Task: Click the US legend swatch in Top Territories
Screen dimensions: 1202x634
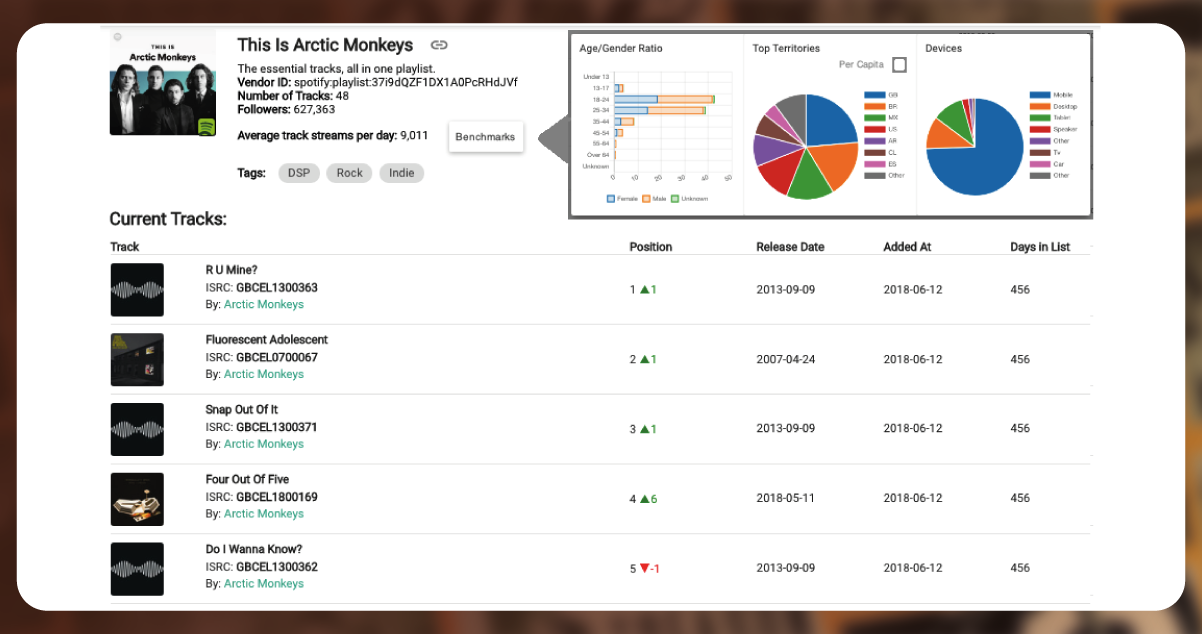Action: pyautogui.click(x=874, y=129)
